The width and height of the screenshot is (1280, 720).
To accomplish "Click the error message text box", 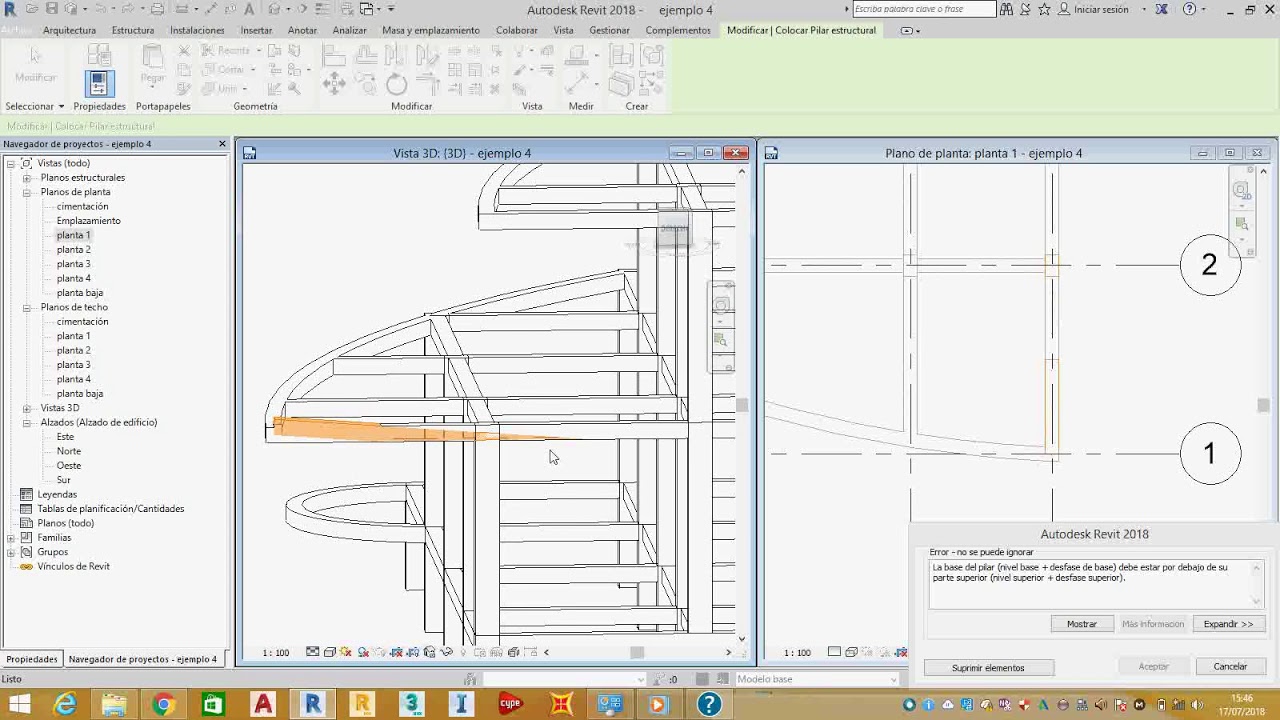I will click(x=1096, y=583).
